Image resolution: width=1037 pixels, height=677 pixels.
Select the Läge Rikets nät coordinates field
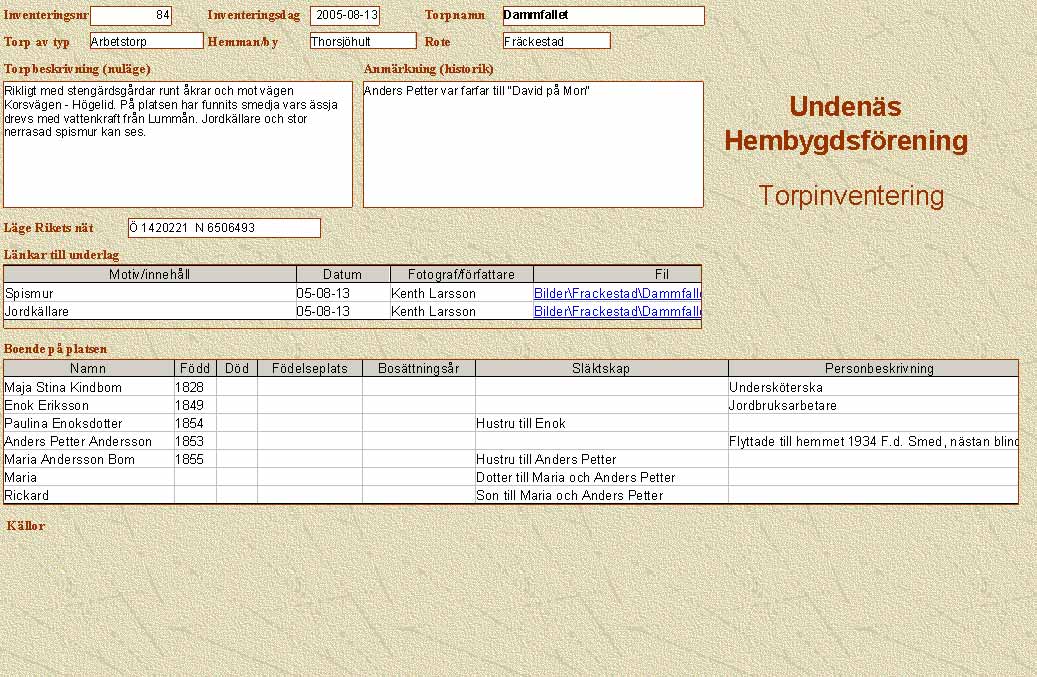tap(224, 228)
